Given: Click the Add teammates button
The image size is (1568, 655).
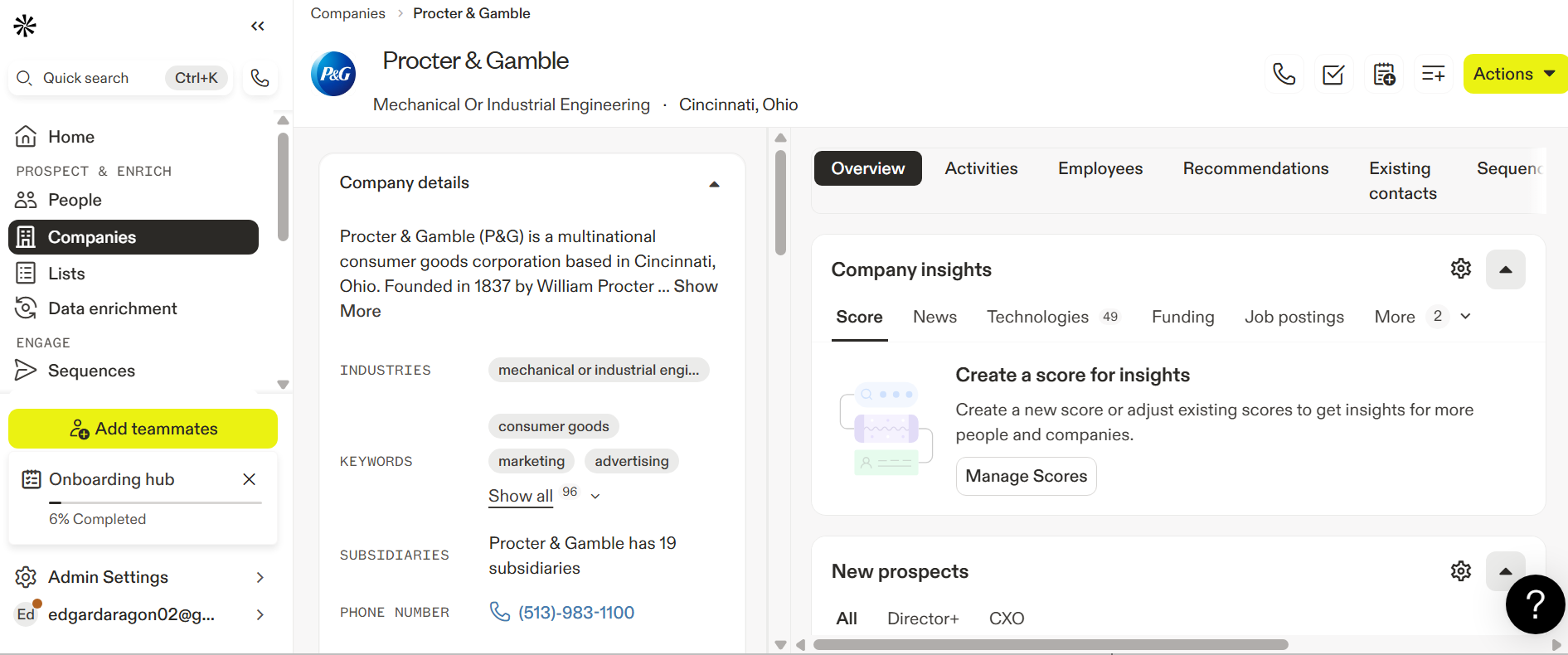Looking at the screenshot, I should [143, 429].
